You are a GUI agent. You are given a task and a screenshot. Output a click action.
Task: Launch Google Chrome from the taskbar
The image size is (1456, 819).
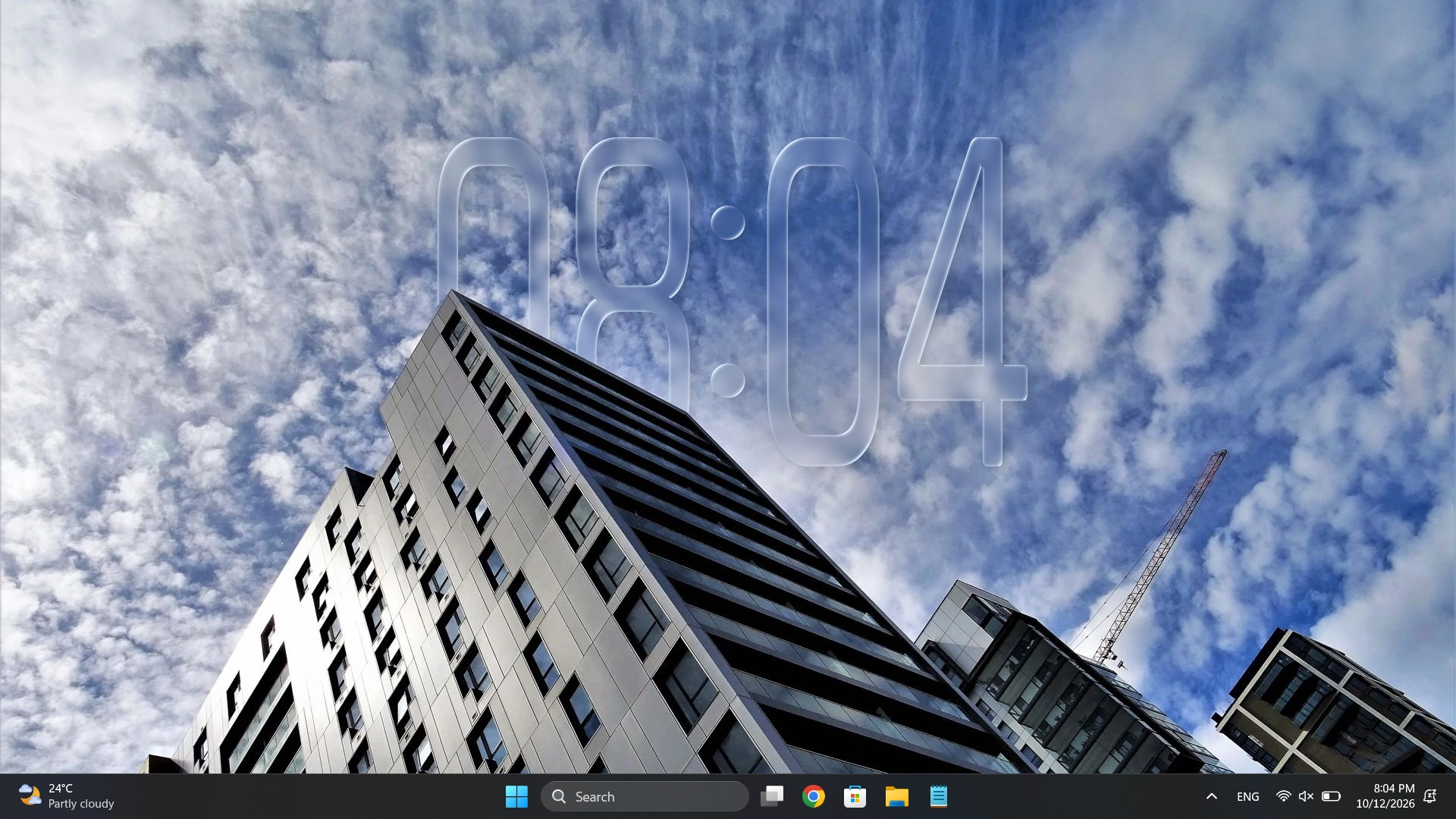(814, 796)
